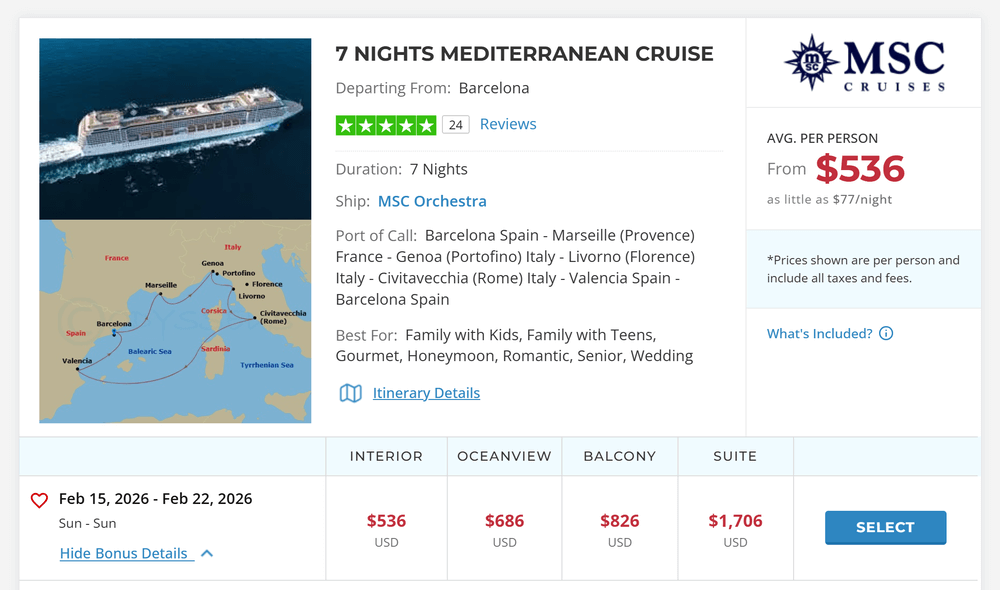Image resolution: width=1000 pixels, height=590 pixels.
Task: Open the Reviews link
Action: tap(508, 124)
